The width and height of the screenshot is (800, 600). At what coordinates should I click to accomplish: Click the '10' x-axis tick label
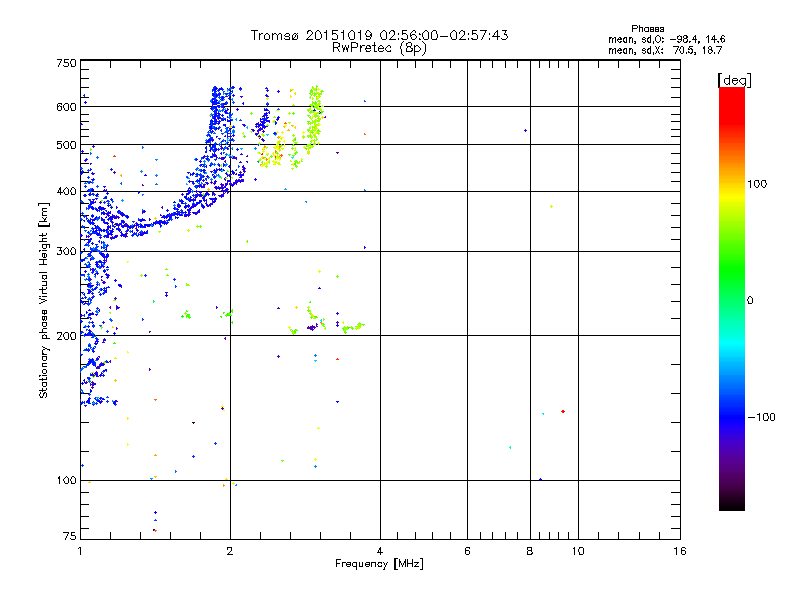[x=578, y=551]
